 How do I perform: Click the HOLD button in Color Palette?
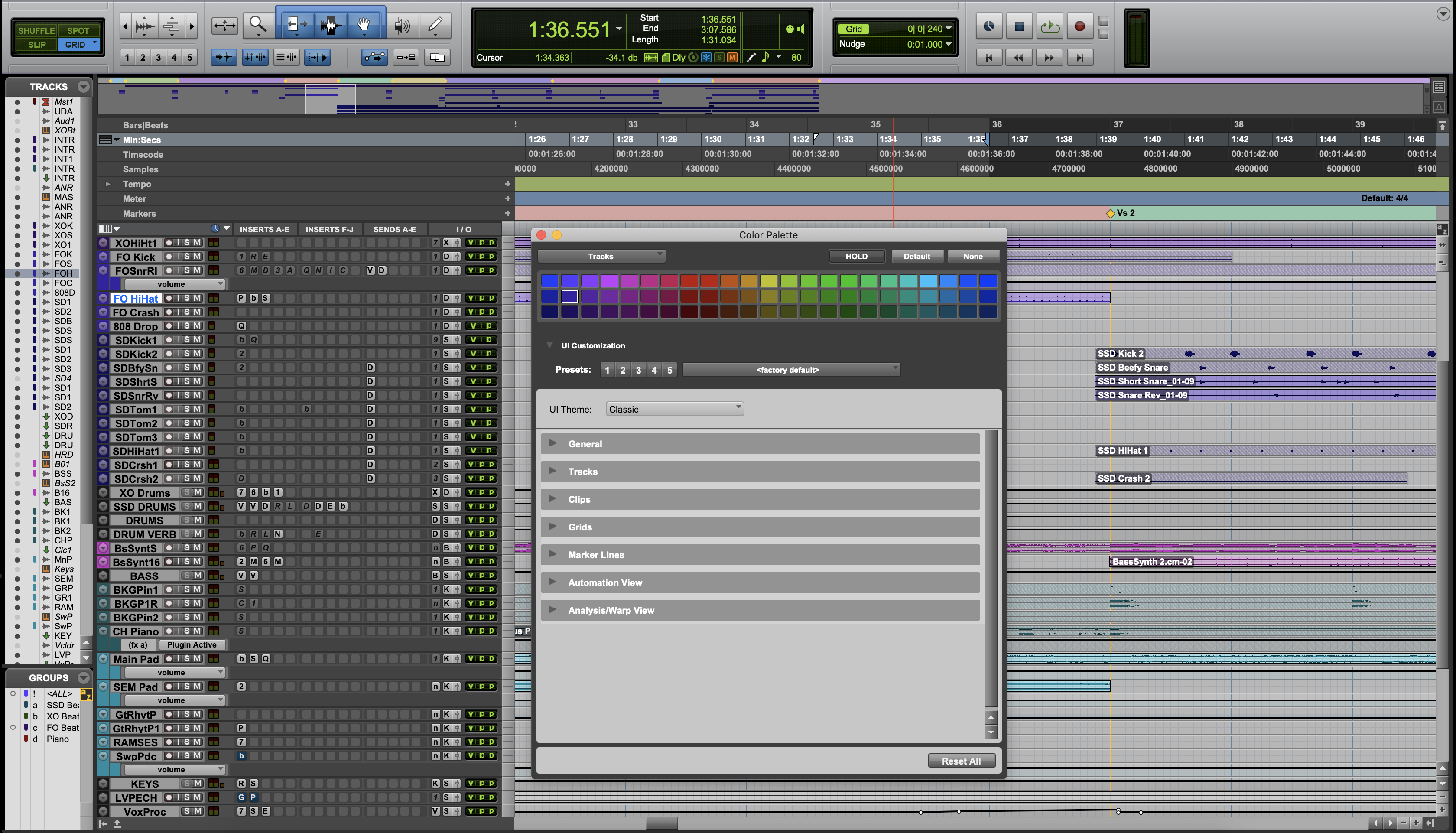pos(856,256)
